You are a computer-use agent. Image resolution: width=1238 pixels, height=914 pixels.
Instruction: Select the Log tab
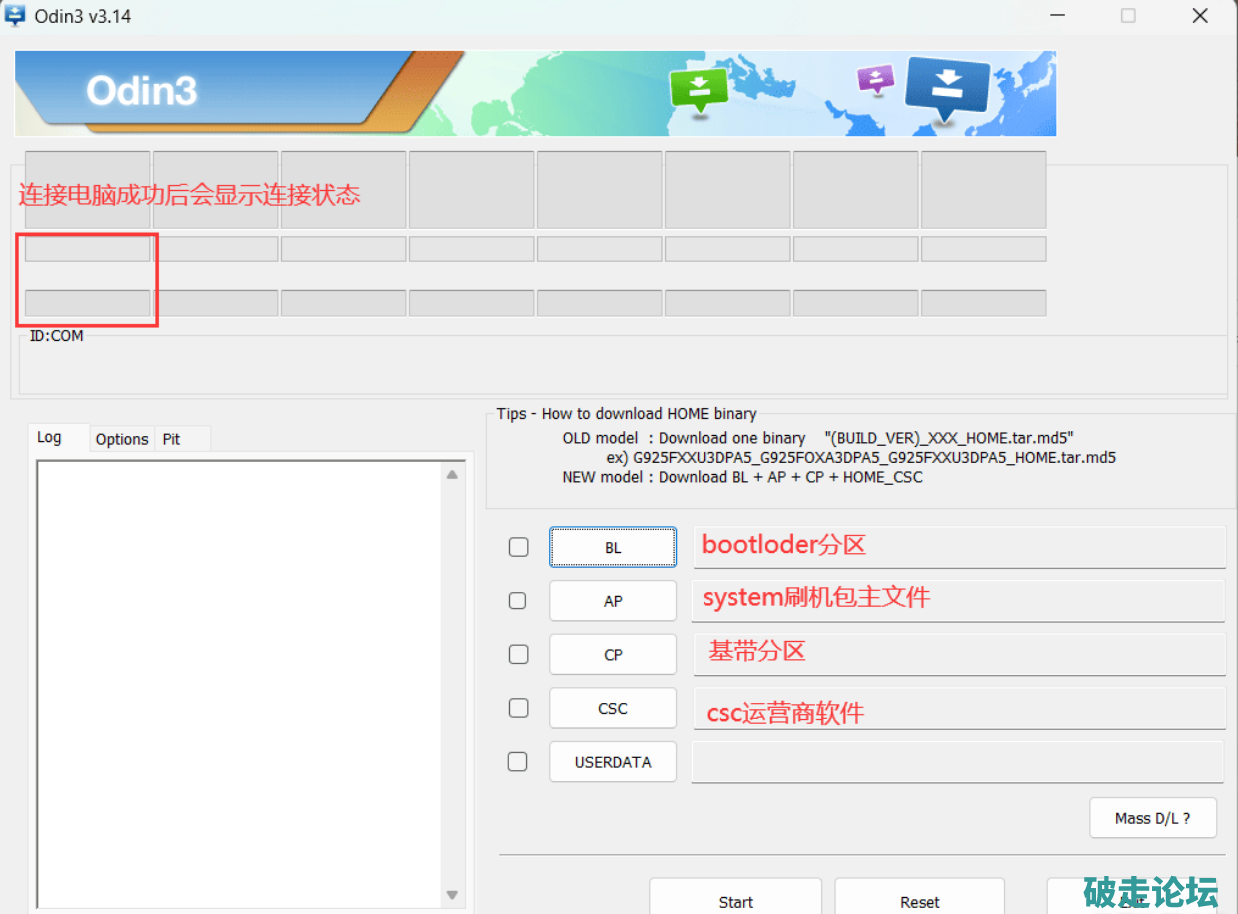point(49,437)
